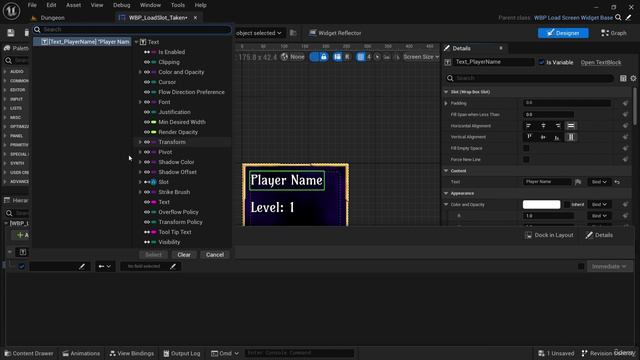Select left horizontal alignment icon
Viewport: 640px width, 360px height.
click(529, 126)
